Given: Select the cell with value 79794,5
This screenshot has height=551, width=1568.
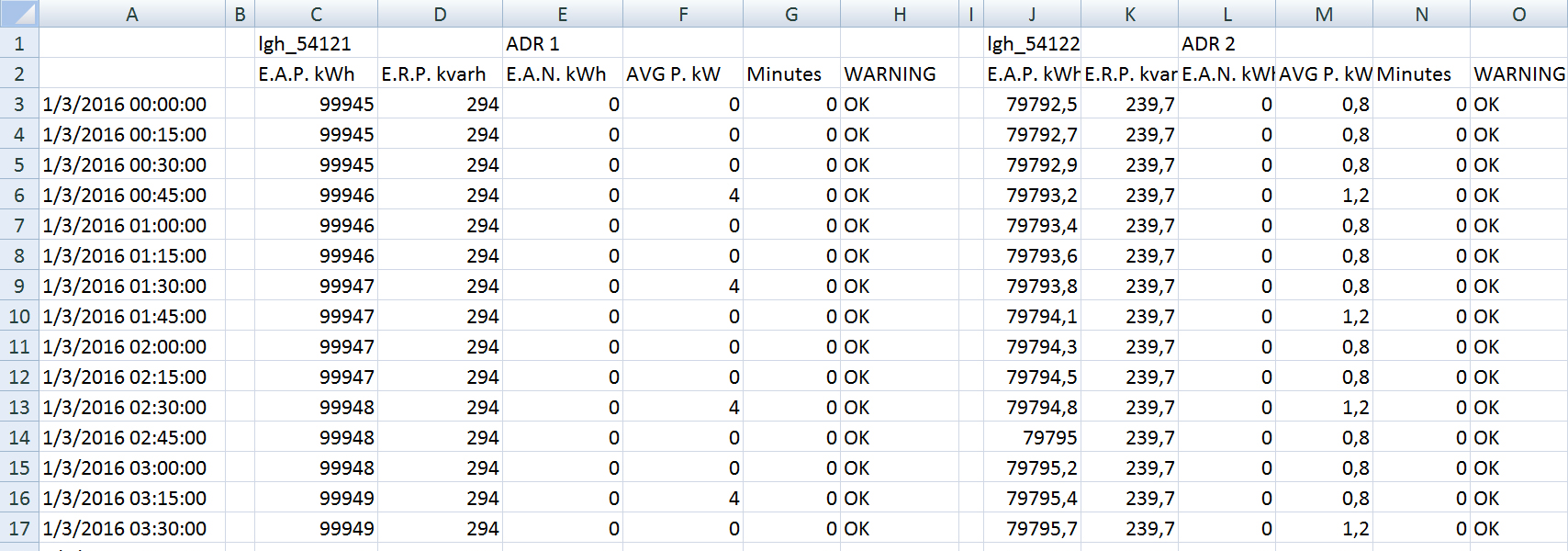Looking at the screenshot, I should pos(1032,377).
